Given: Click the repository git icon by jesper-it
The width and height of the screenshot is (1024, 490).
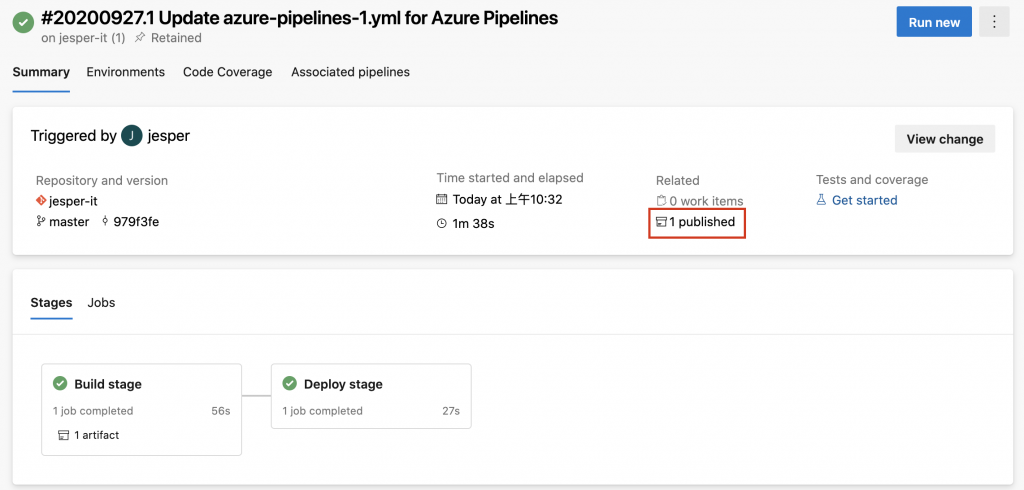Looking at the screenshot, I should [x=41, y=201].
